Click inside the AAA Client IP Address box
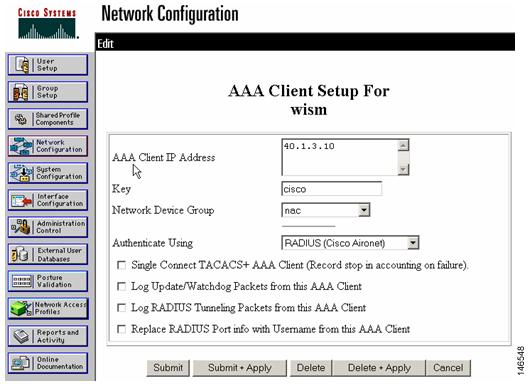 click(x=340, y=157)
